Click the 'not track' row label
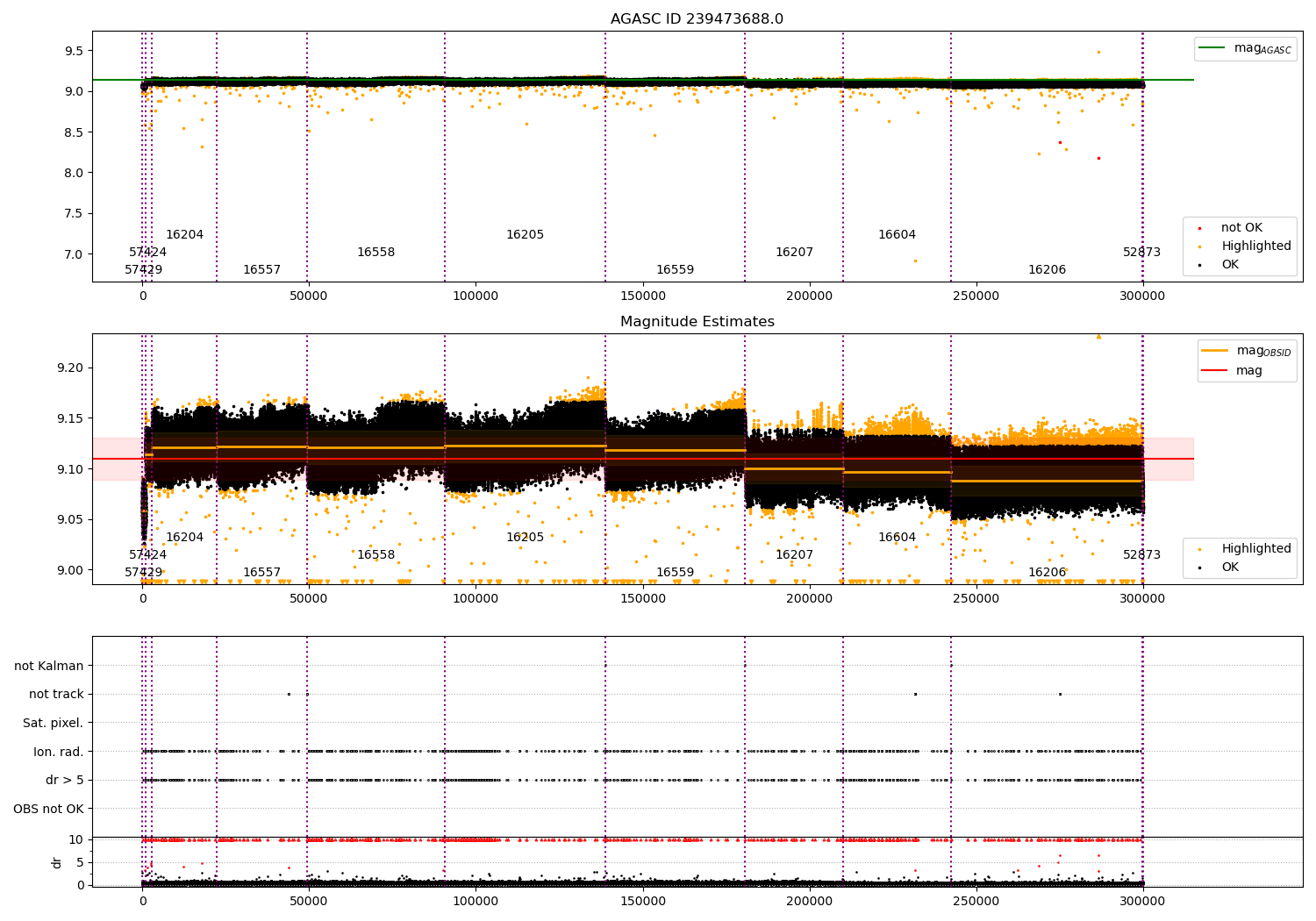 click(x=56, y=694)
